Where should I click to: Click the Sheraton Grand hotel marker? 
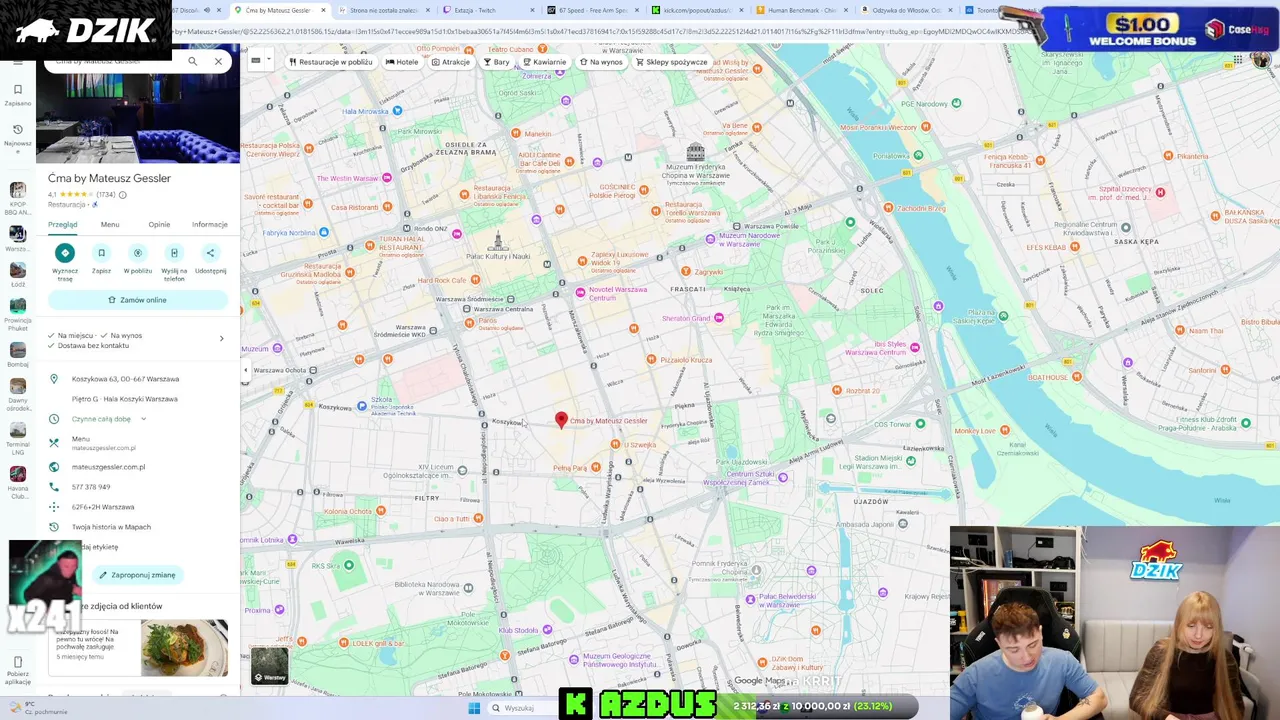click(718, 318)
